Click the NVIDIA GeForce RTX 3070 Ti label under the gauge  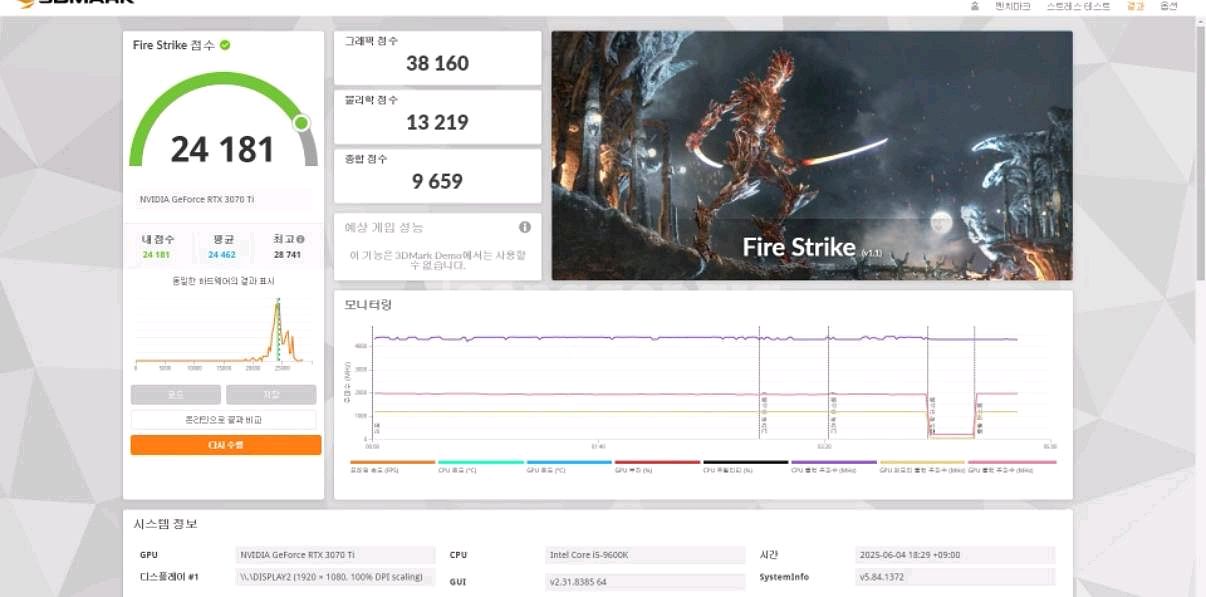(197, 200)
